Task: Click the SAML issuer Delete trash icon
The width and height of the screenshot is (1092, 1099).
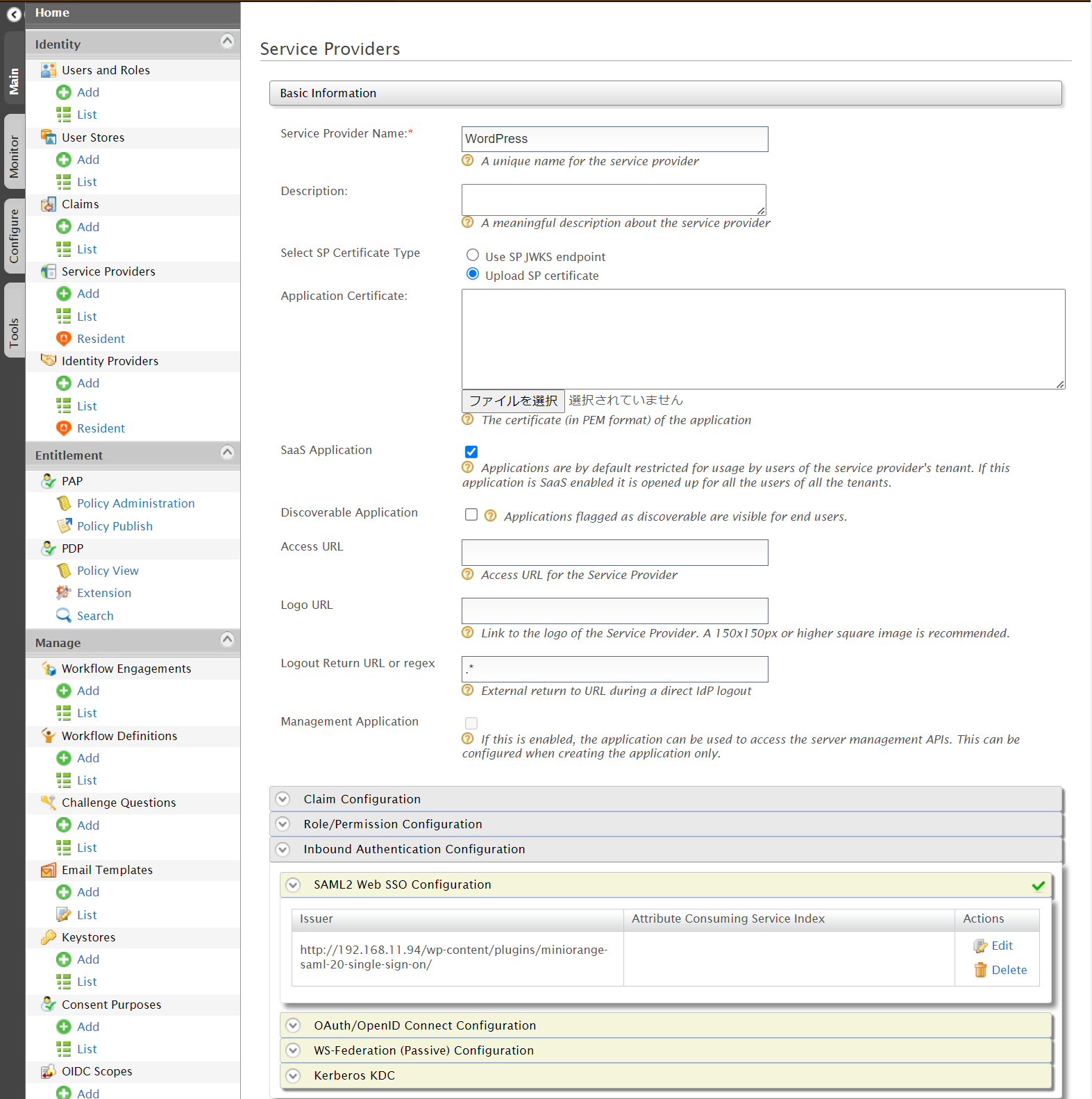Action: 980,970
